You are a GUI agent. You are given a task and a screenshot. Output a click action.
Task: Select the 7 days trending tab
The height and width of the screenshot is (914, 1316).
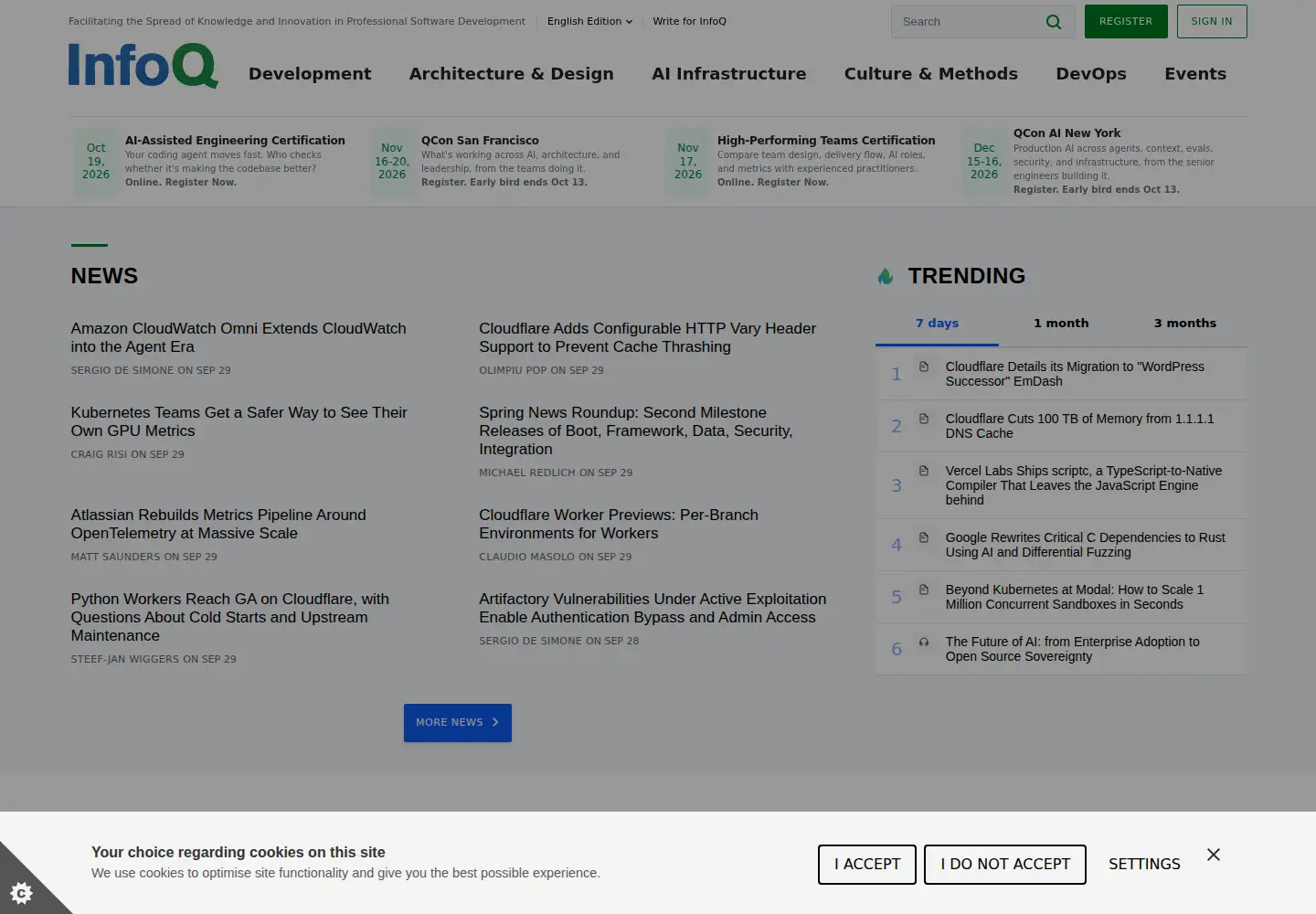(x=937, y=324)
